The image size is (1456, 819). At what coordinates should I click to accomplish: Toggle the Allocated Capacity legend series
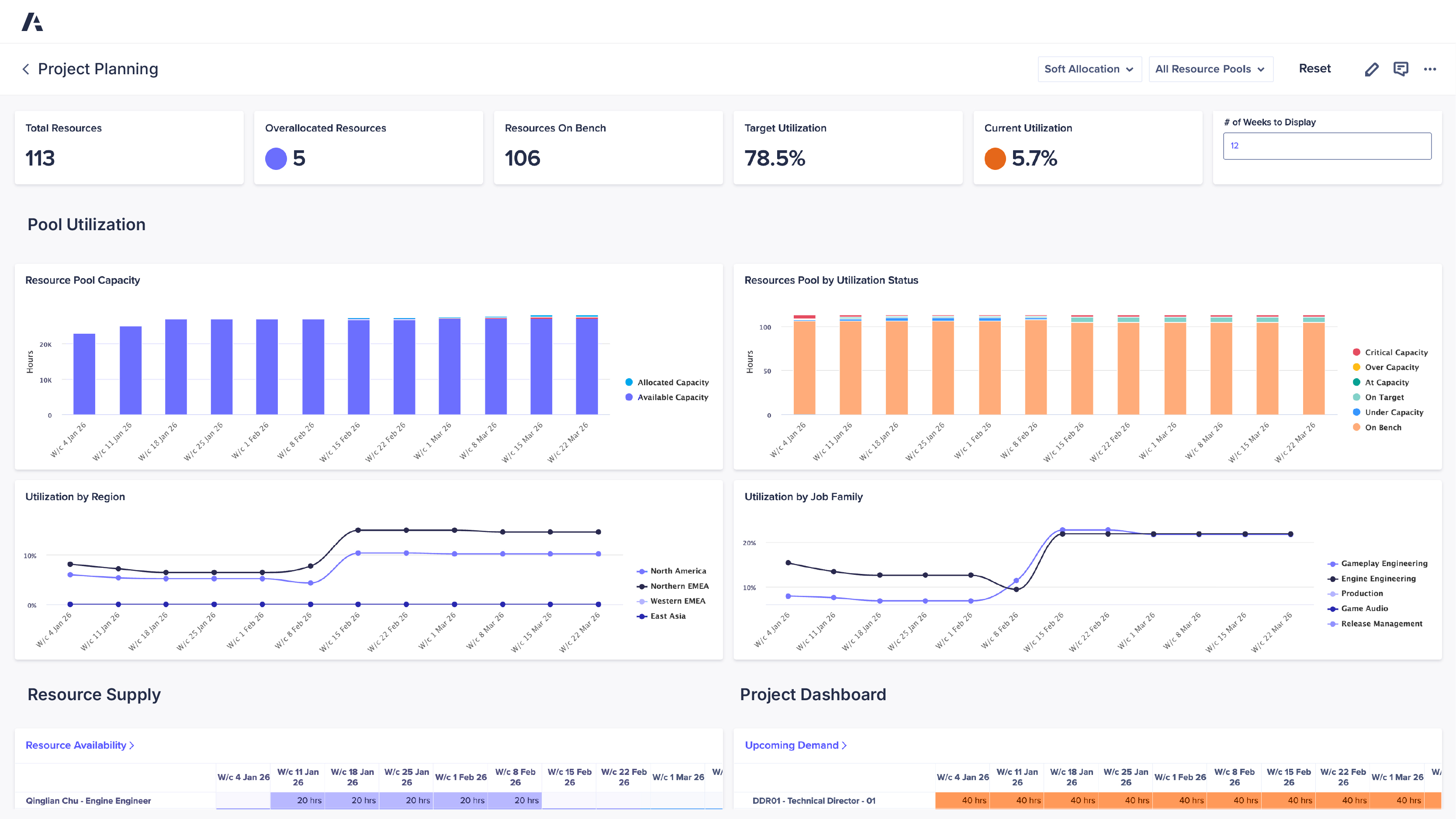click(x=629, y=382)
